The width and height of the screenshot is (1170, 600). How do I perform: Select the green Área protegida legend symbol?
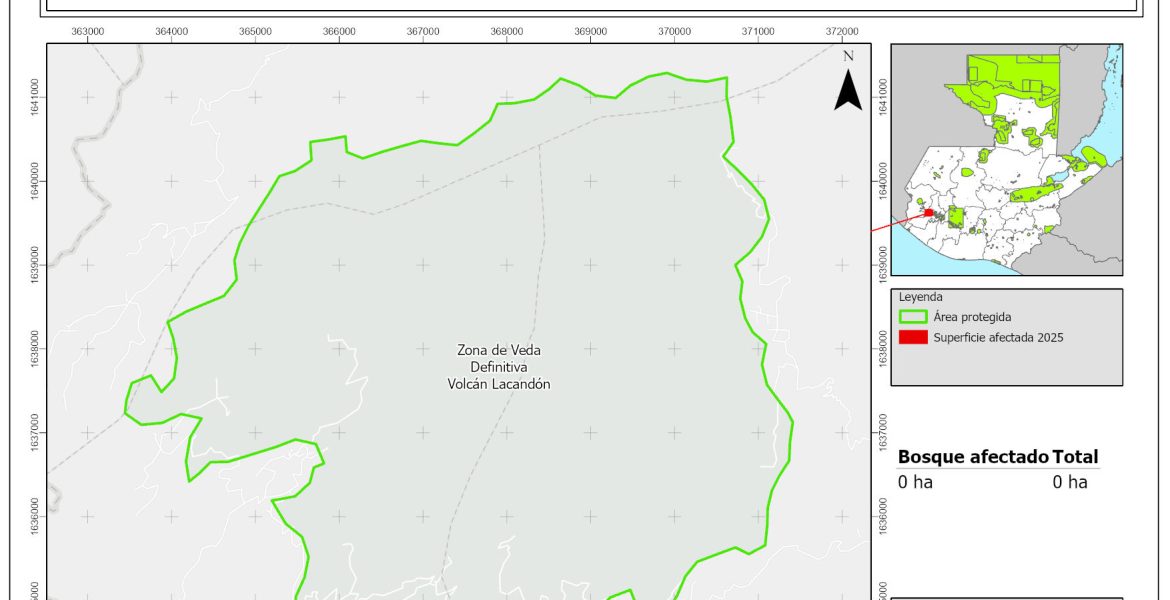pos(912,317)
